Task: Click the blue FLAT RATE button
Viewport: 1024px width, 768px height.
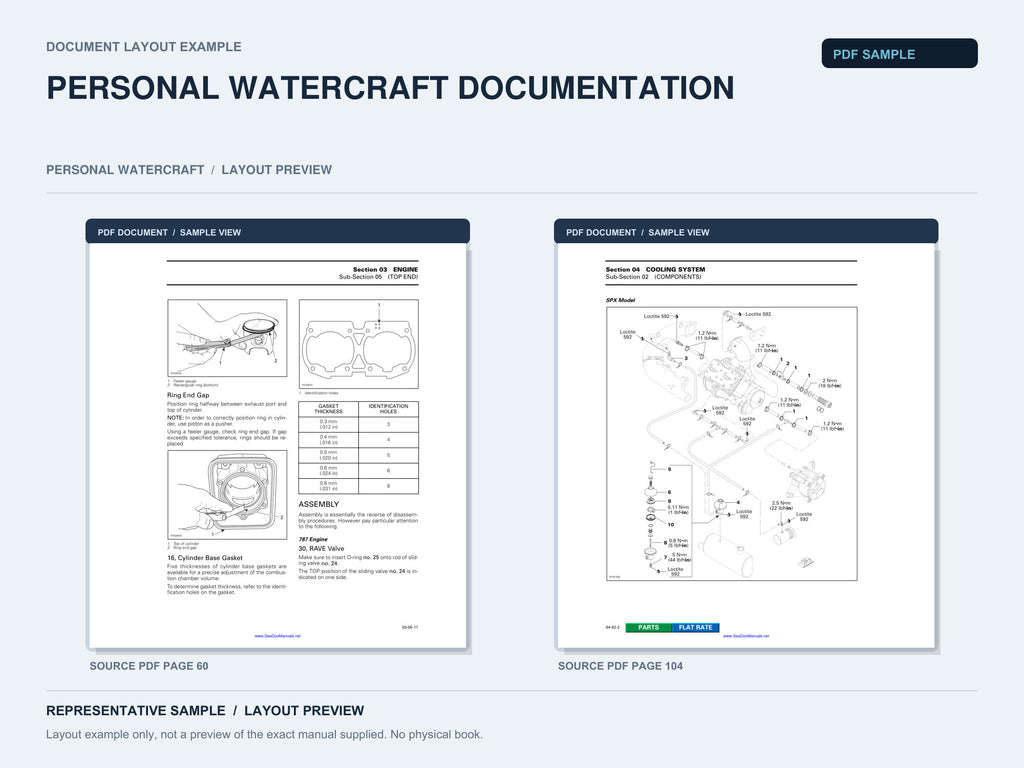Action: (696, 628)
